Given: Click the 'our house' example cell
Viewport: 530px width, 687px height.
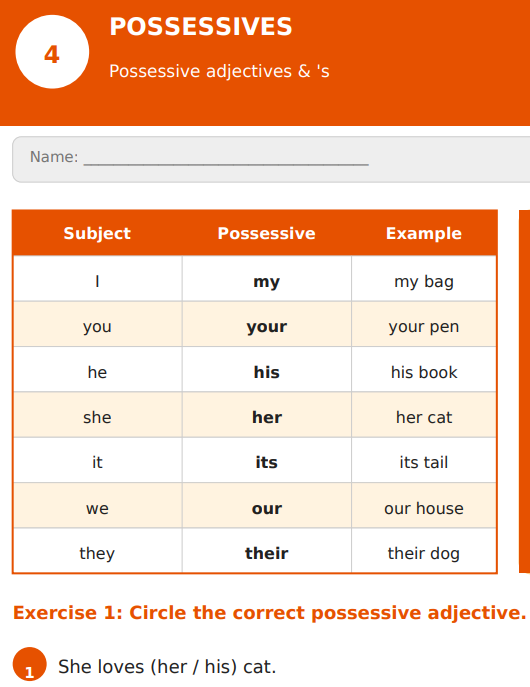Looking at the screenshot, I should (x=424, y=506).
